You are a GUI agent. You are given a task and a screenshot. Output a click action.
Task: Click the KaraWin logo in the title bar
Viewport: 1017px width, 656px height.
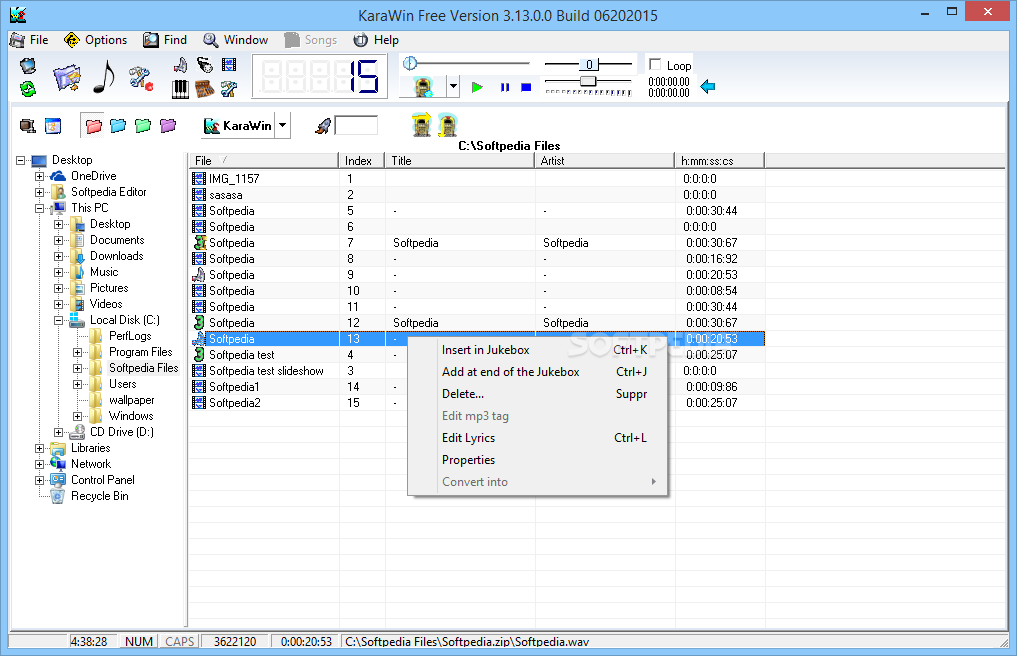(18, 14)
